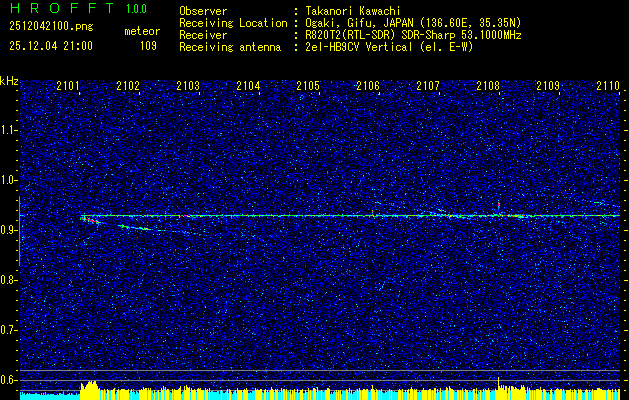Click the kHz axis unit label
Screen dimensions: 629x400
[x=9, y=81]
